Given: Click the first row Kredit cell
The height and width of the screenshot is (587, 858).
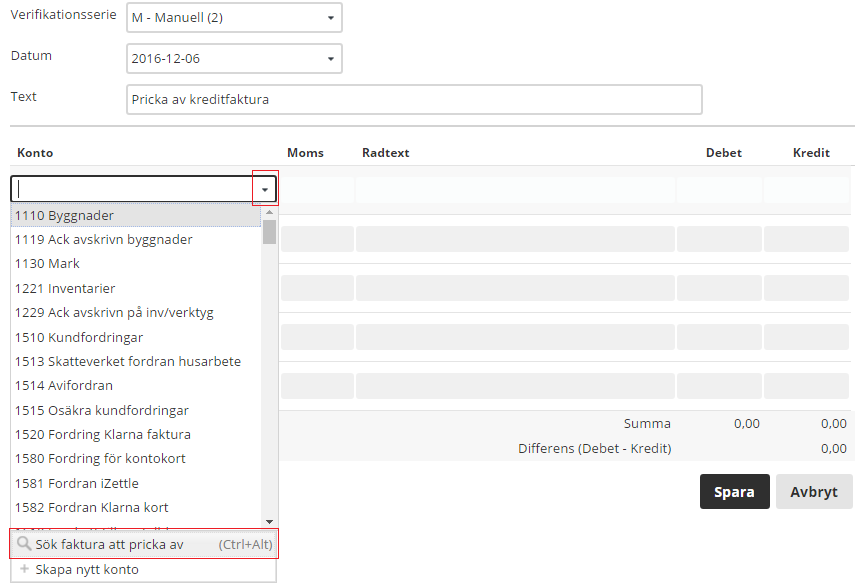Looking at the screenshot, I should [x=806, y=190].
